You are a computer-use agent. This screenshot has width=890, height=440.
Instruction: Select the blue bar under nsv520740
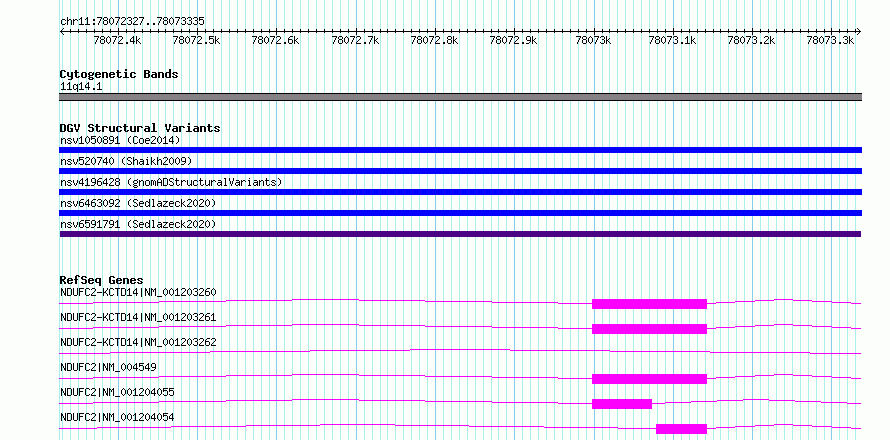click(460, 171)
